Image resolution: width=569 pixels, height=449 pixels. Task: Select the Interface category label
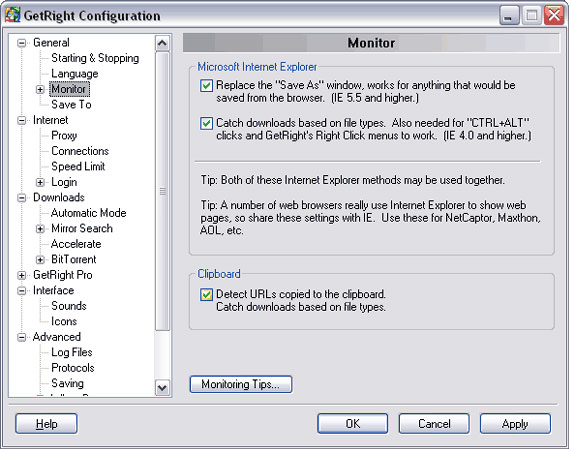coord(53,291)
